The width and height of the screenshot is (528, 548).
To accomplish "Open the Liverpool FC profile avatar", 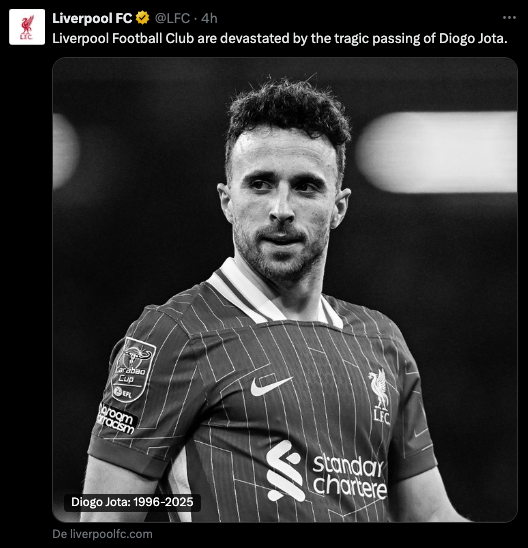I will click(x=27, y=27).
